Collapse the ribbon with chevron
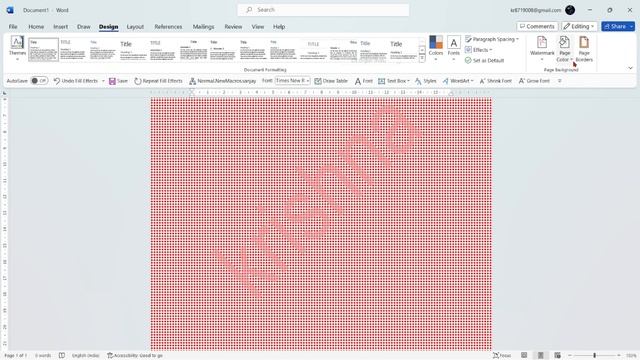This screenshot has width=640, height=360. [x=630, y=68]
